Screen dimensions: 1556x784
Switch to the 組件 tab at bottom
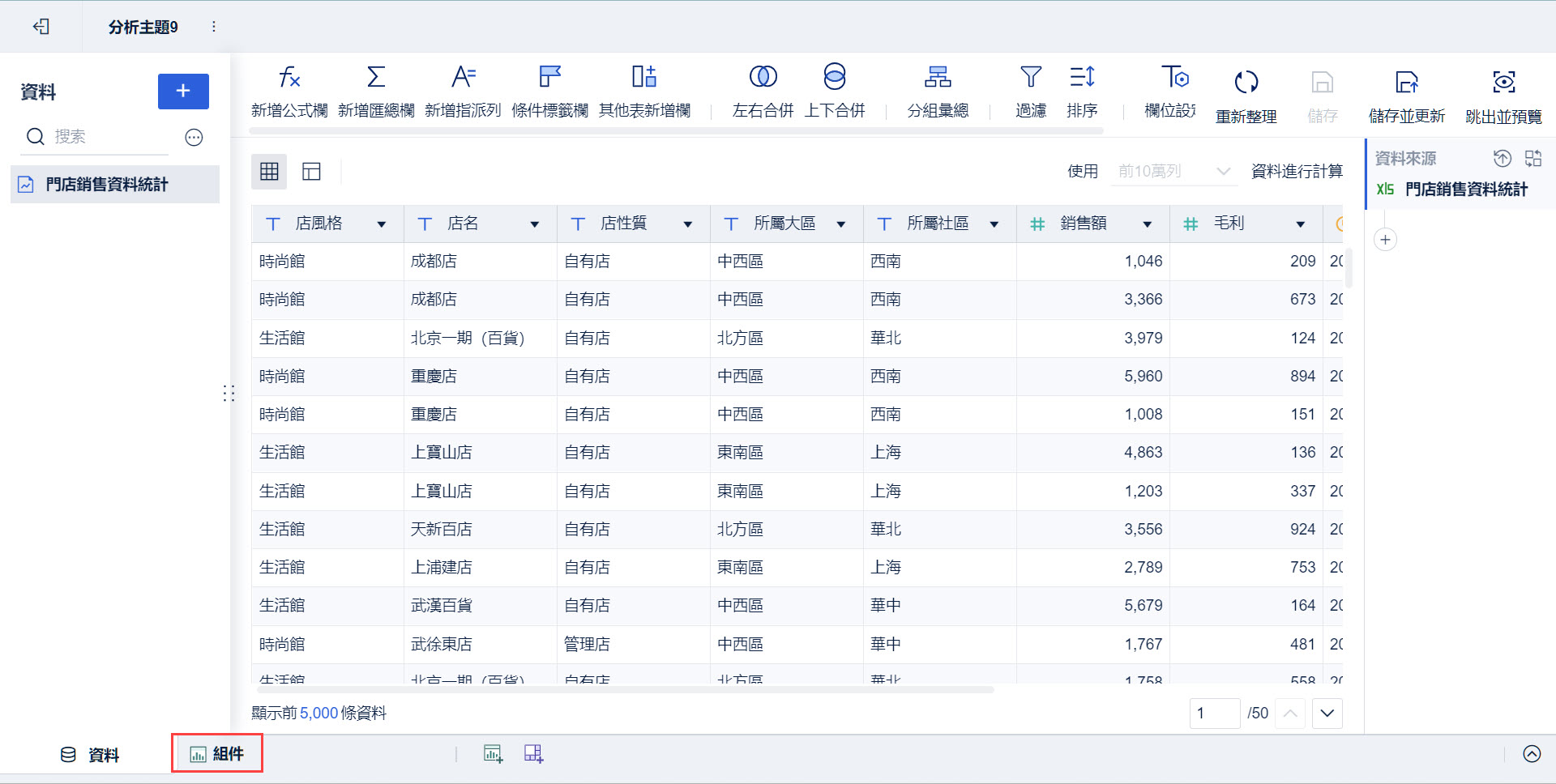click(217, 753)
